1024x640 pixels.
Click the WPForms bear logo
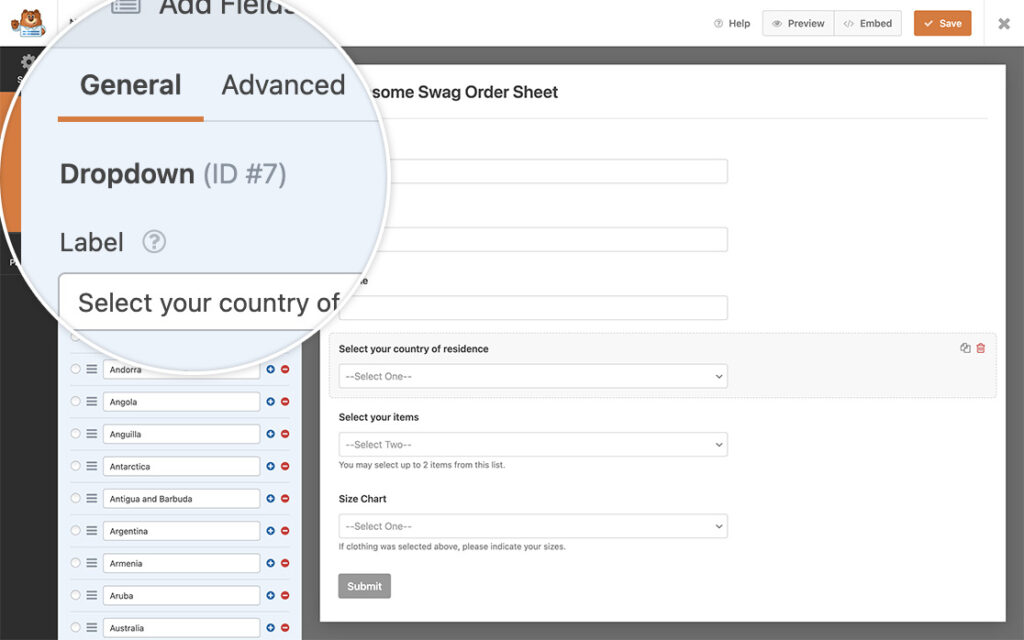pos(28,24)
